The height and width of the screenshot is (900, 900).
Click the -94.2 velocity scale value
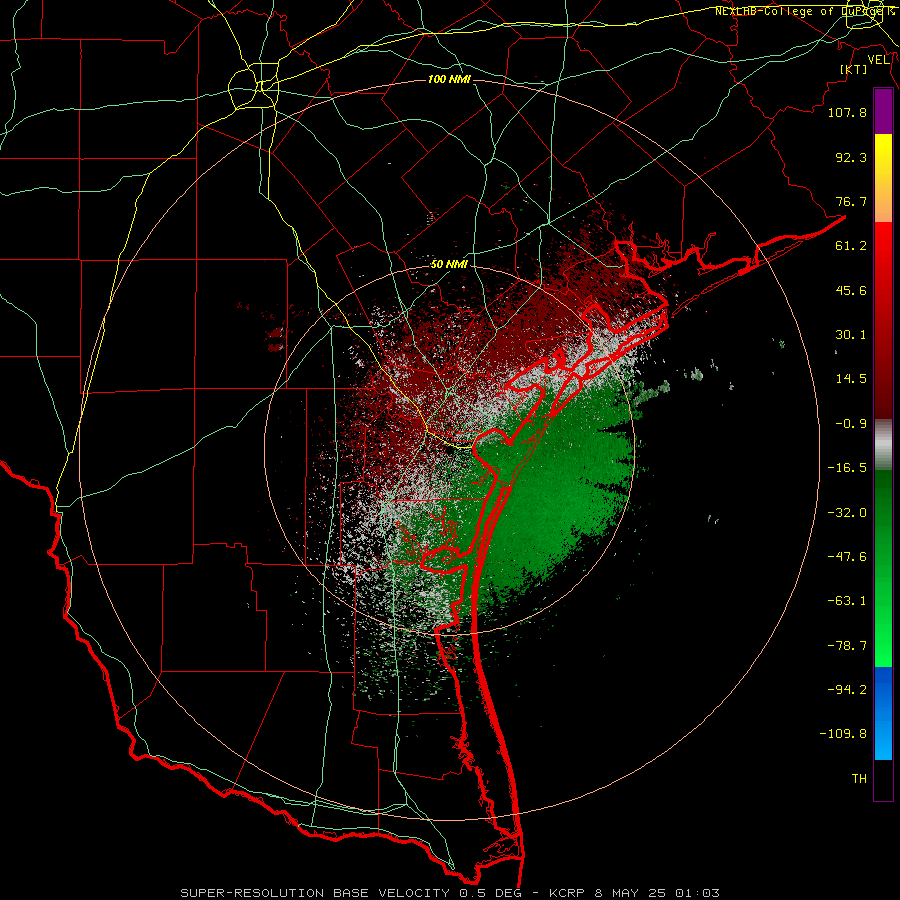point(847,690)
